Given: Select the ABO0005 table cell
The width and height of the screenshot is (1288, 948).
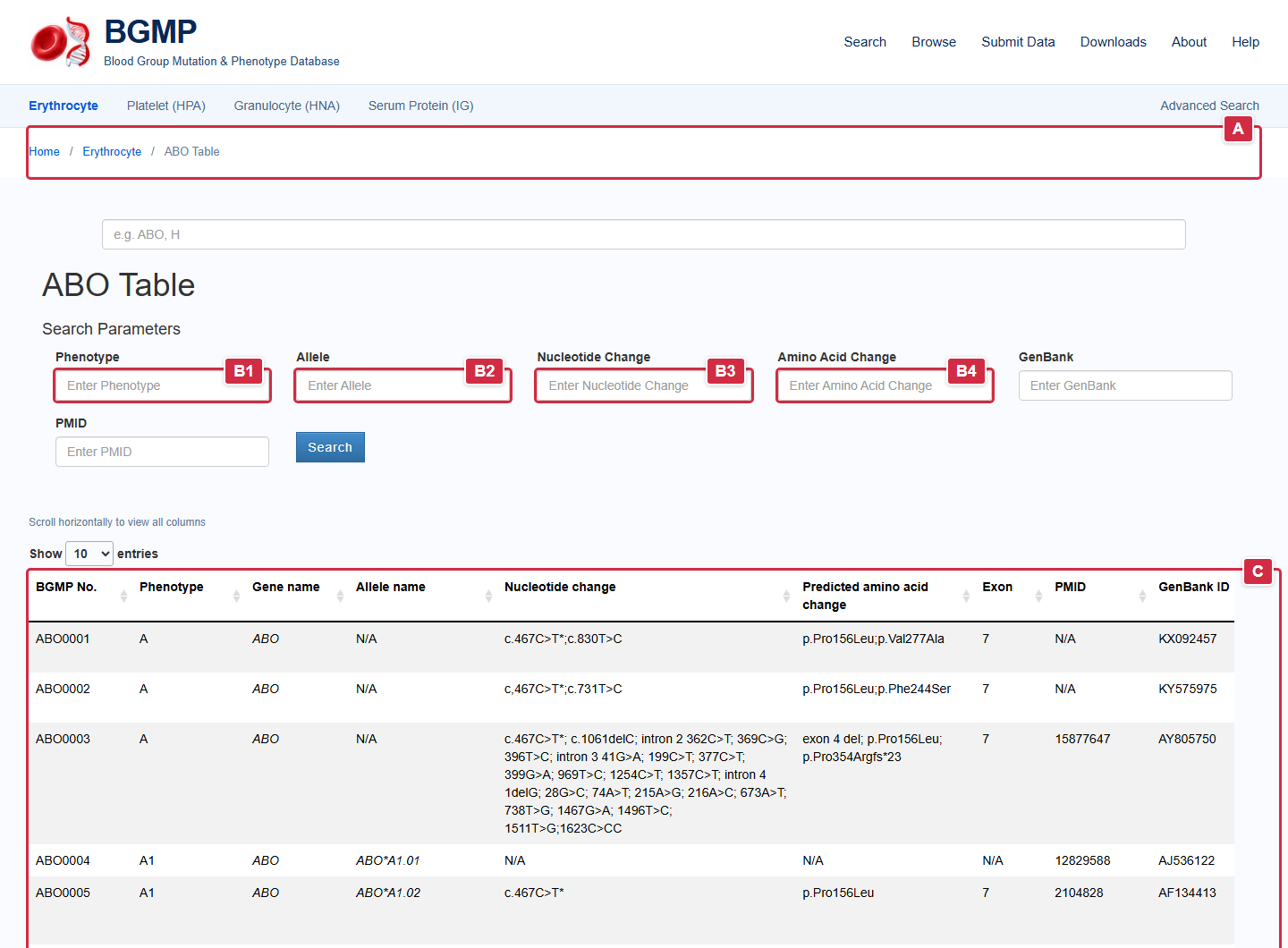Looking at the screenshot, I should pyautogui.click(x=63, y=893).
